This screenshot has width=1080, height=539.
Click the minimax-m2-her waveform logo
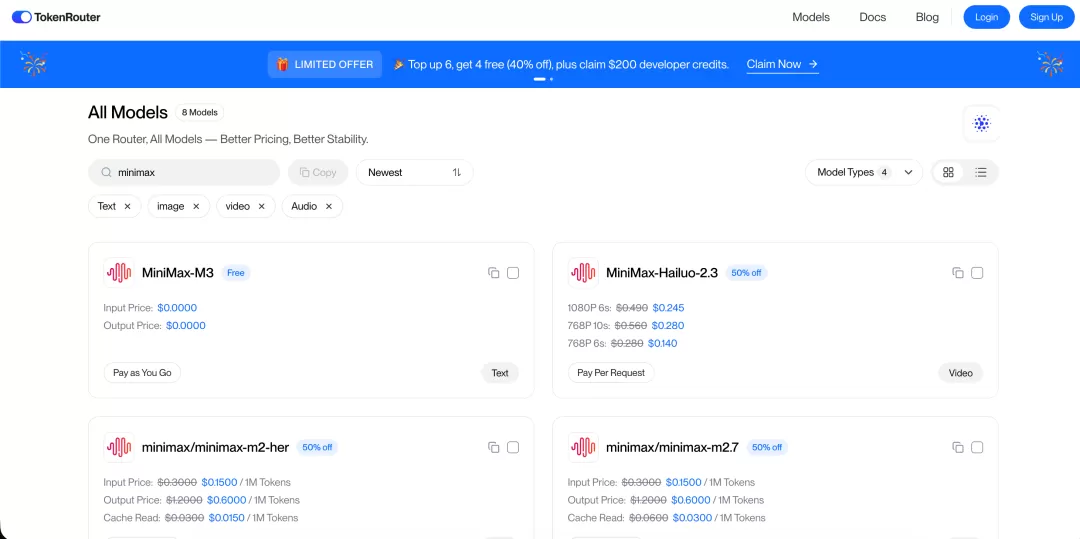[118, 447]
